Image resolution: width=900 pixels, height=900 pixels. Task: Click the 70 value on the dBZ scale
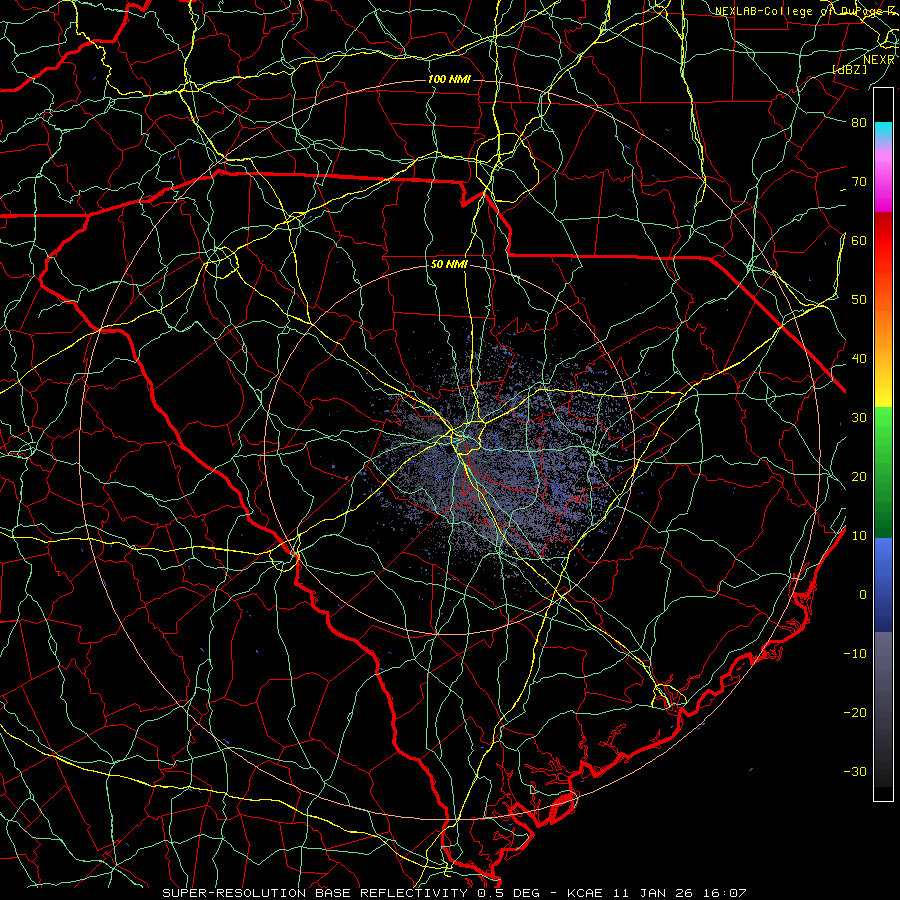click(859, 182)
